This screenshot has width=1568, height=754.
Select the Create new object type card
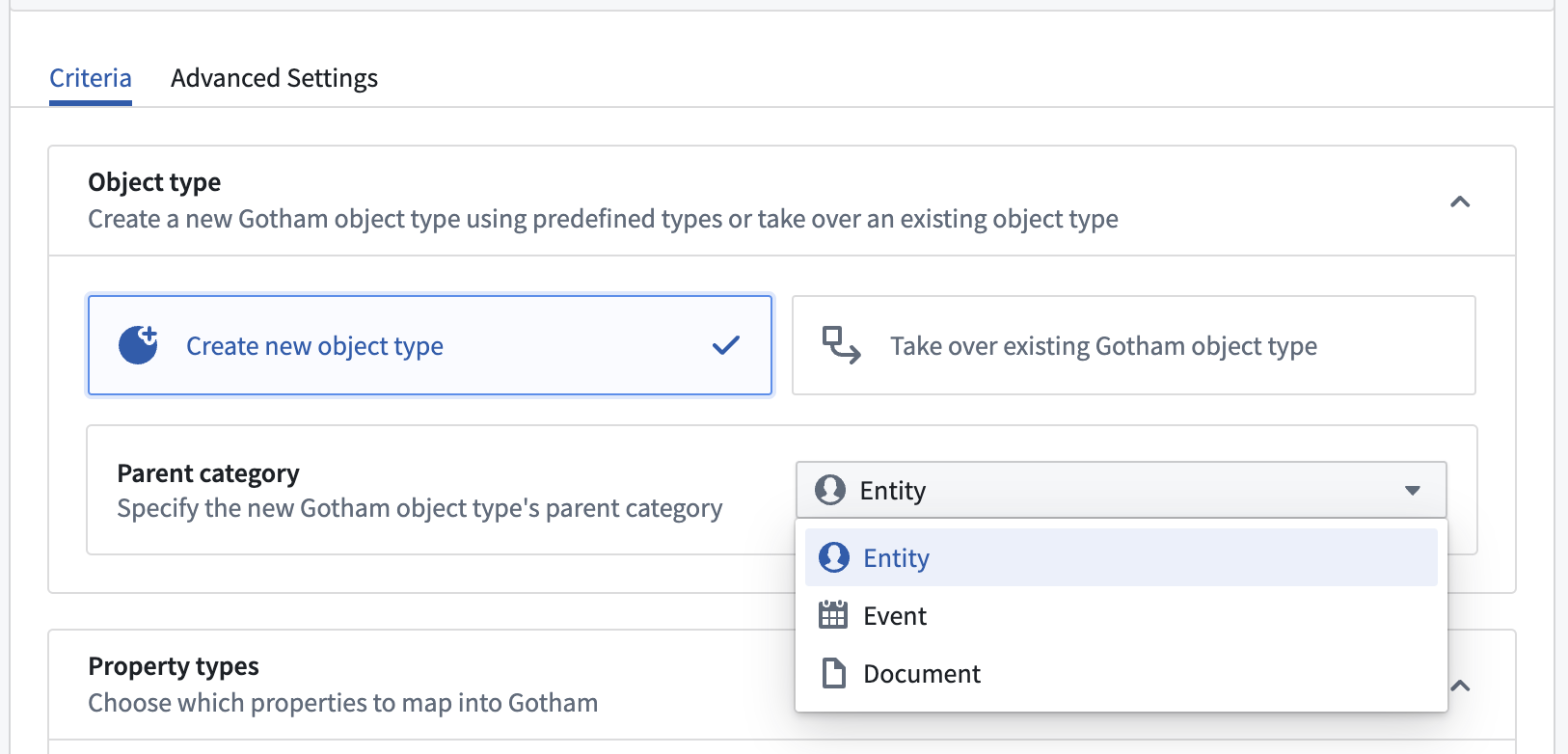tap(430, 345)
